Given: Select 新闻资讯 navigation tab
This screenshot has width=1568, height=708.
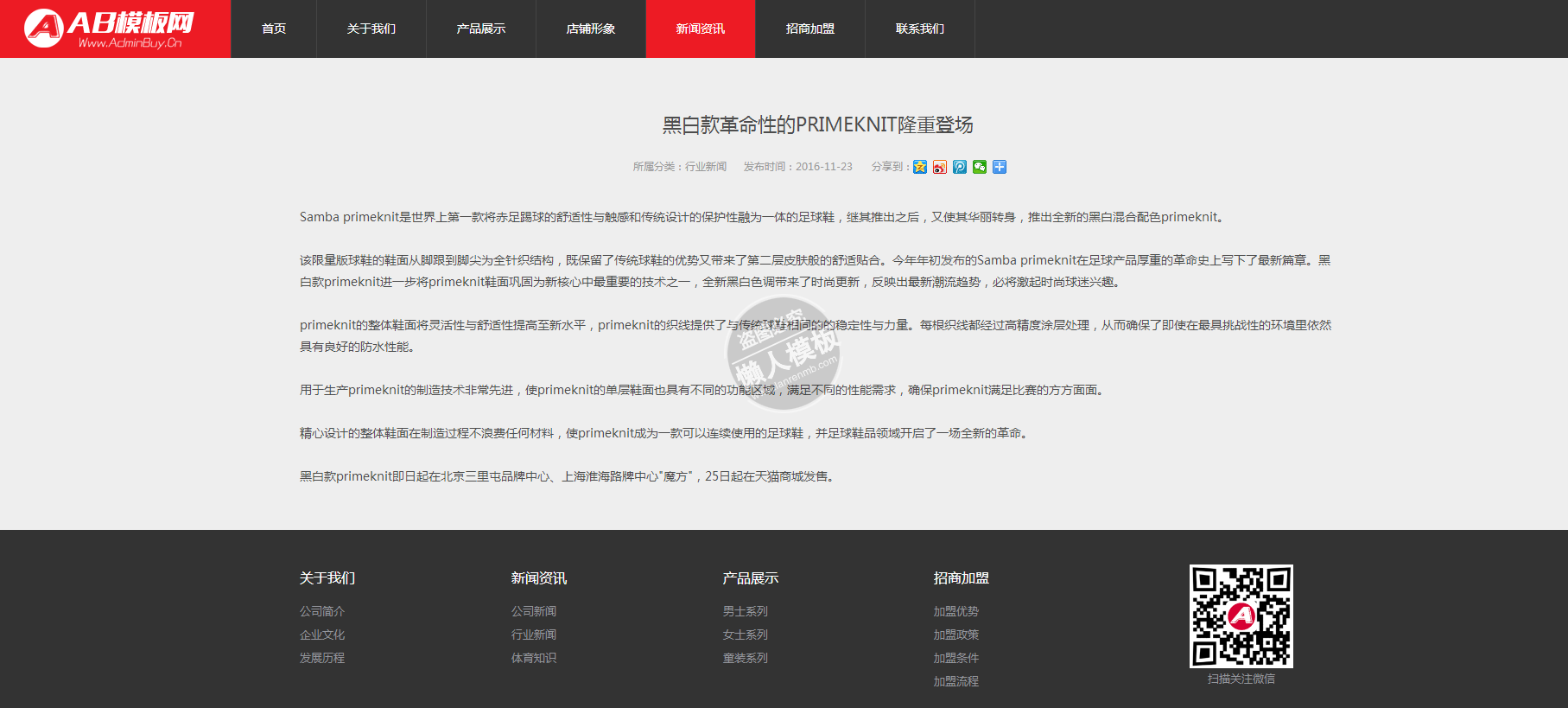Looking at the screenshot, I should 701,29.
